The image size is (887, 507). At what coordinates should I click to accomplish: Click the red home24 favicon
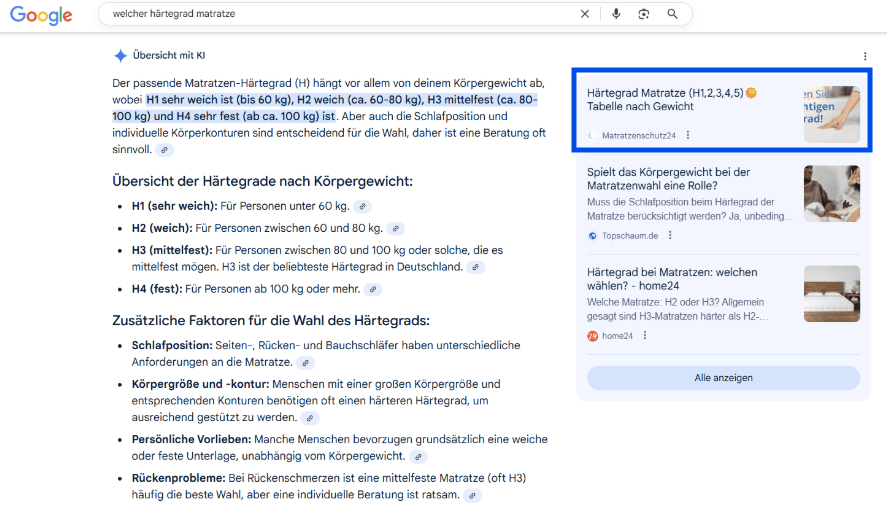(x=592, y=336)
